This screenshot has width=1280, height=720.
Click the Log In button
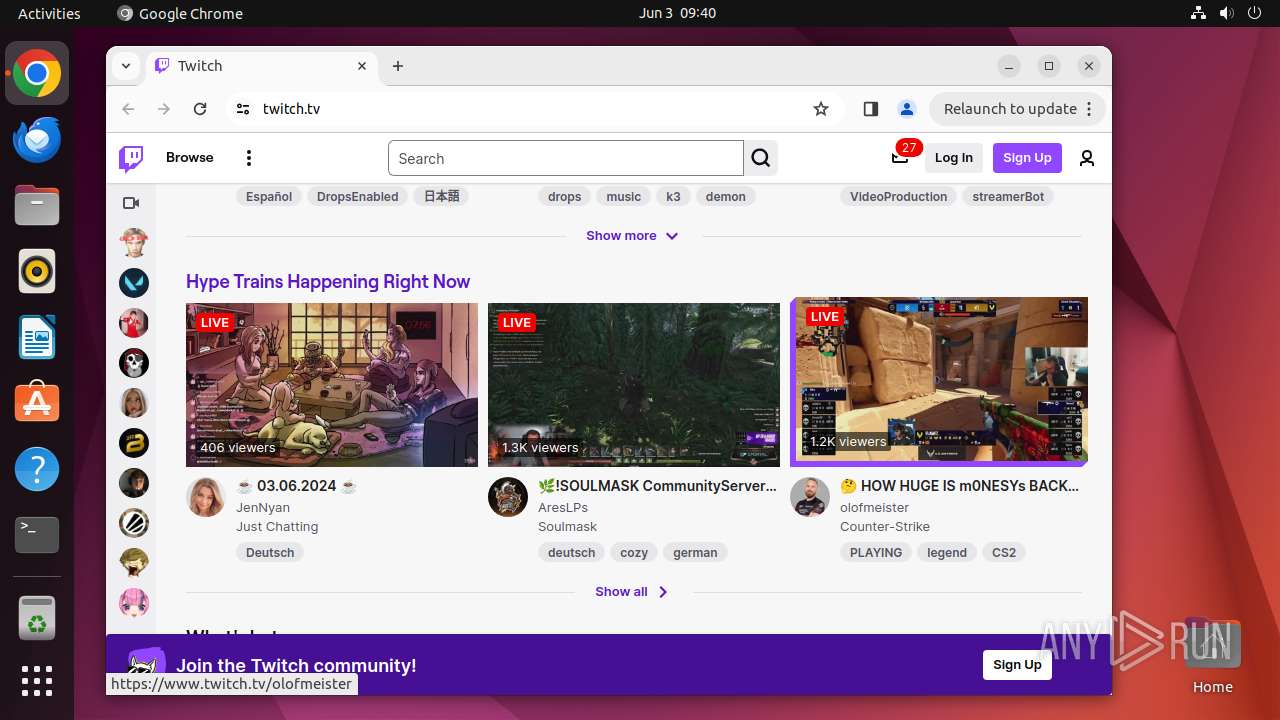tap(954, 158)
